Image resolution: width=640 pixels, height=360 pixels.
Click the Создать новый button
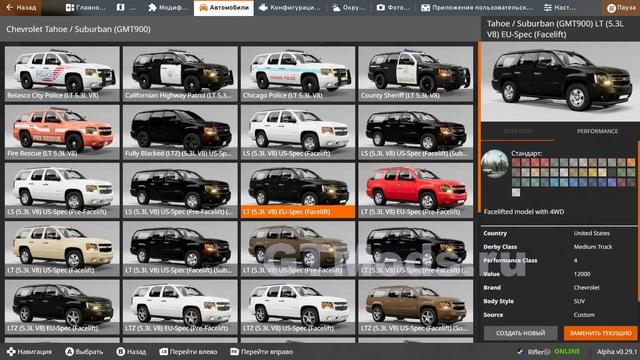tap(520, 333)
